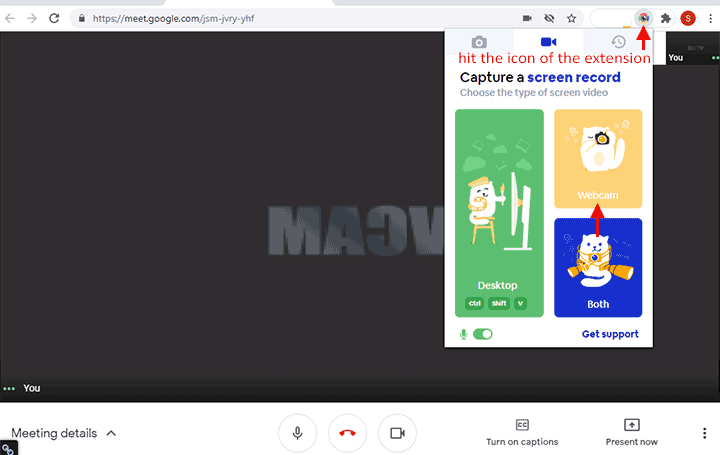Click the shift shortcut key badge
The height and width of the screenshot is (455, 720).
point(499,303)
